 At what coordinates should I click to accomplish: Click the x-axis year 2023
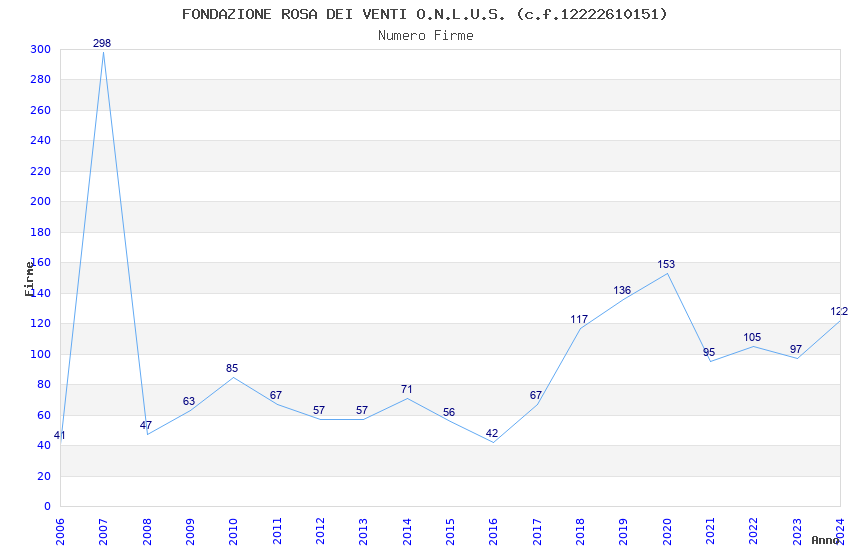coord(797,531)
